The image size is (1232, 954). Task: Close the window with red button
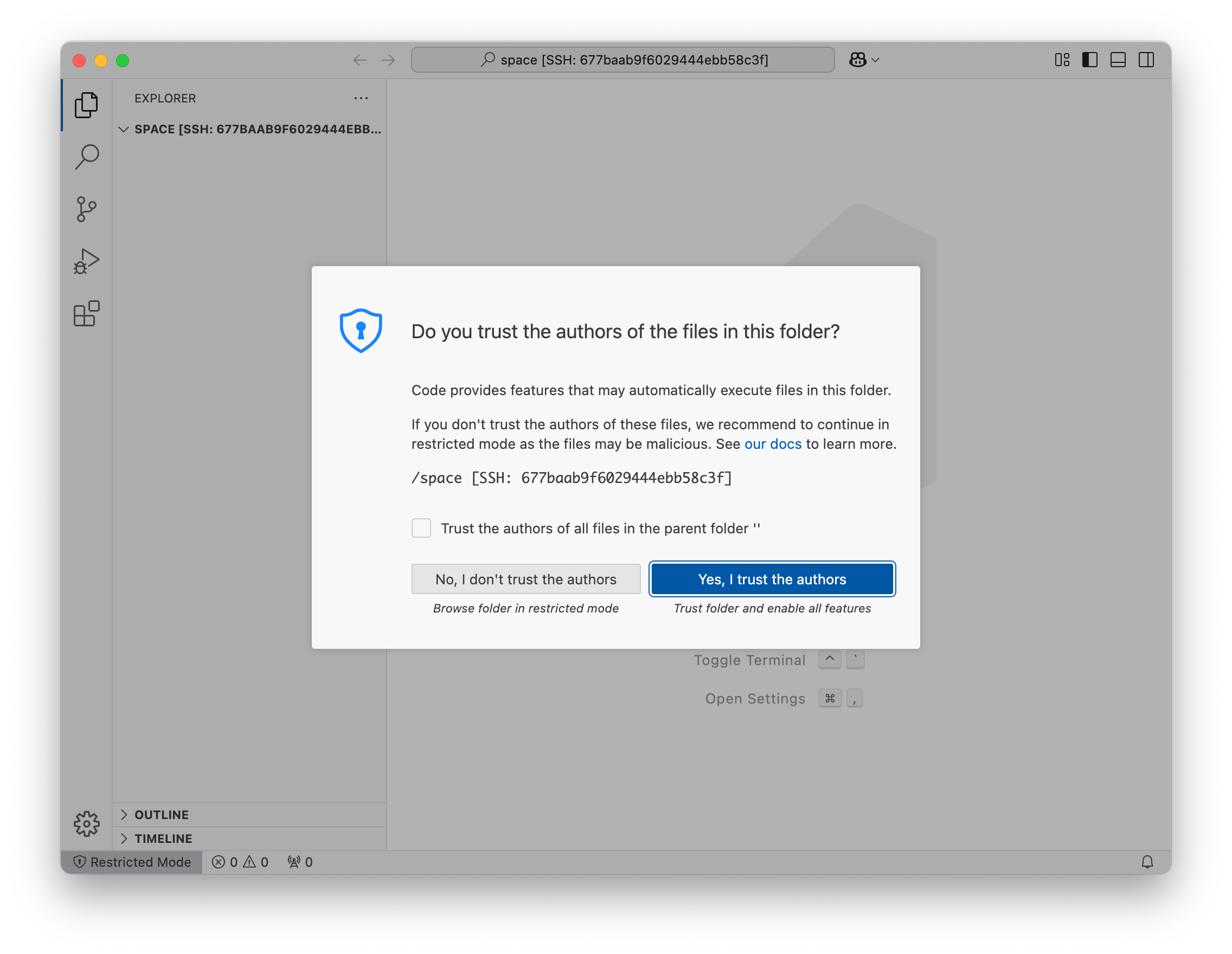click(79, 60)
